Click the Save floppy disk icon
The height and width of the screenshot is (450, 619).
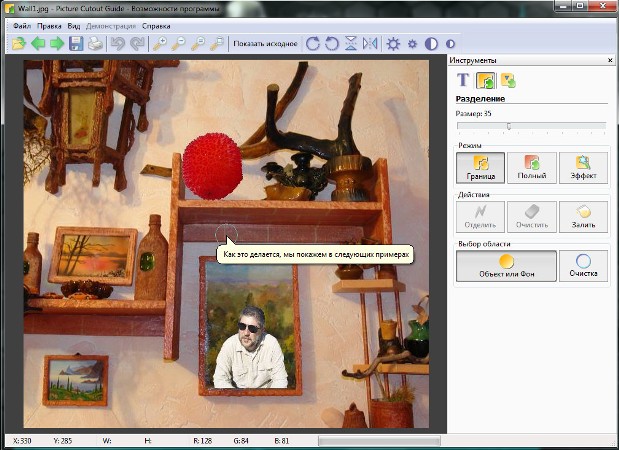click(76, 44)
